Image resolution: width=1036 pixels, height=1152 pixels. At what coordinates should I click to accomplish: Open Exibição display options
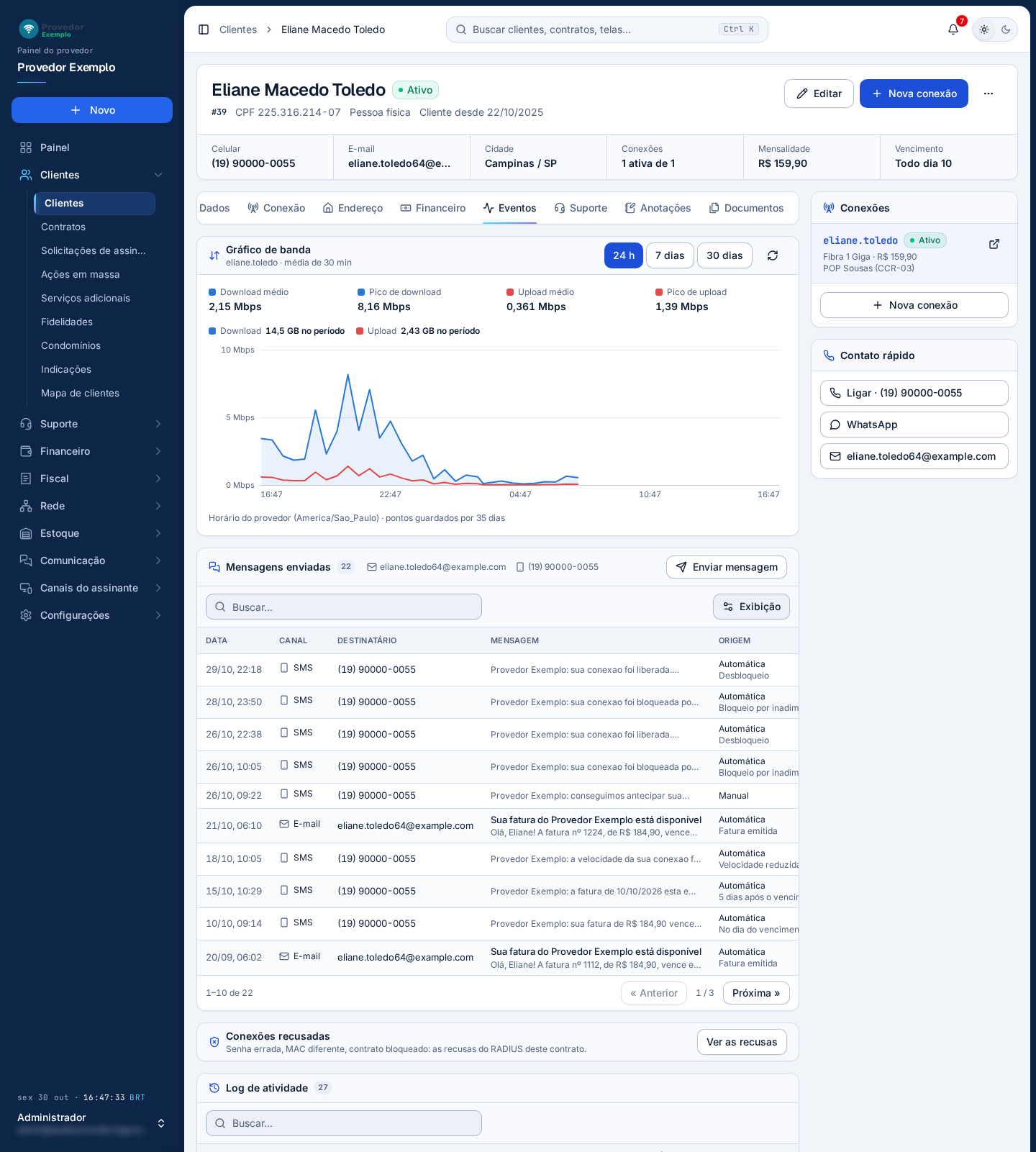point(751,607)
